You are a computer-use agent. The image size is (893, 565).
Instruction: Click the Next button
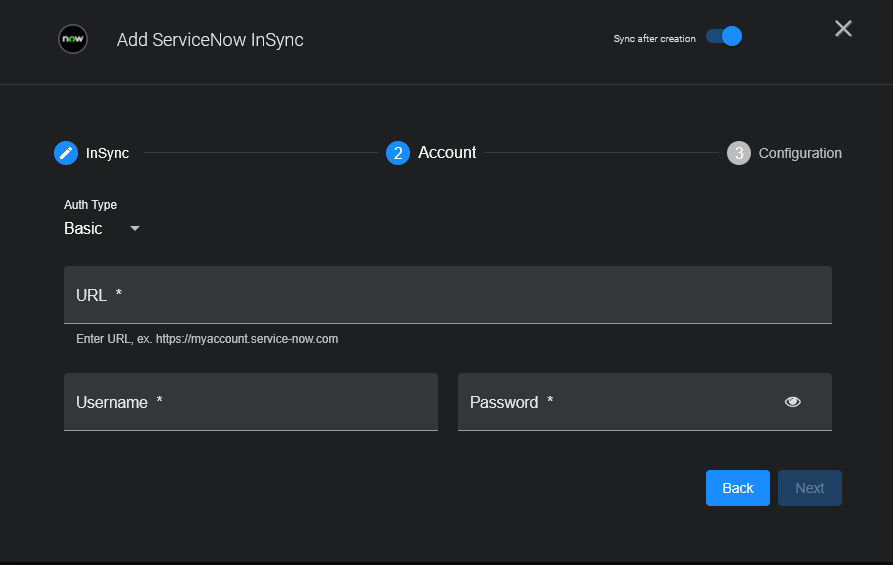[x=810, y=488]
